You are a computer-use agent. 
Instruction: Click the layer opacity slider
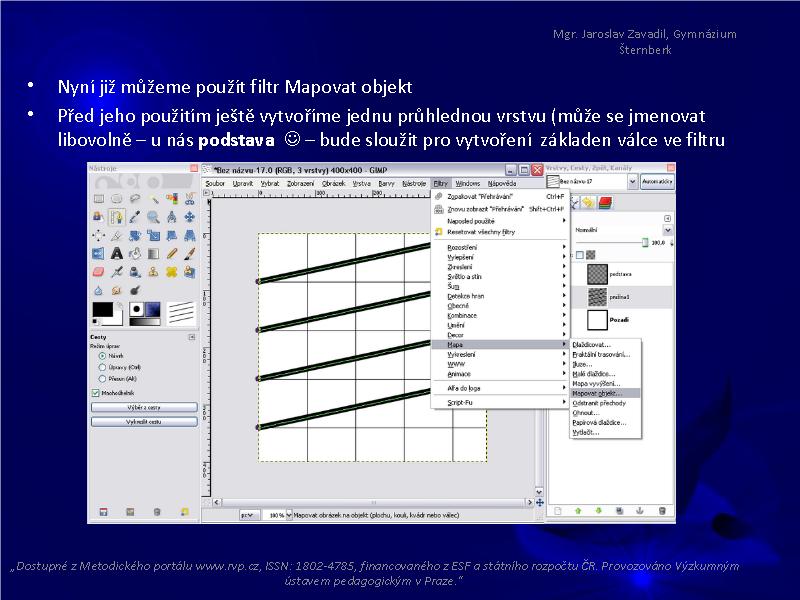612,243
